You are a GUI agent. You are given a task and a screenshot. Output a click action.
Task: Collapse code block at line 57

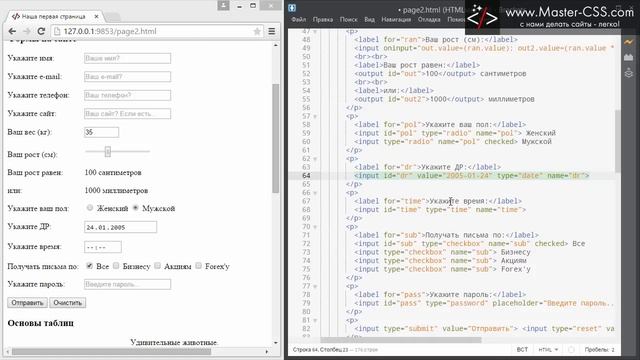click(x=315, y=116)
